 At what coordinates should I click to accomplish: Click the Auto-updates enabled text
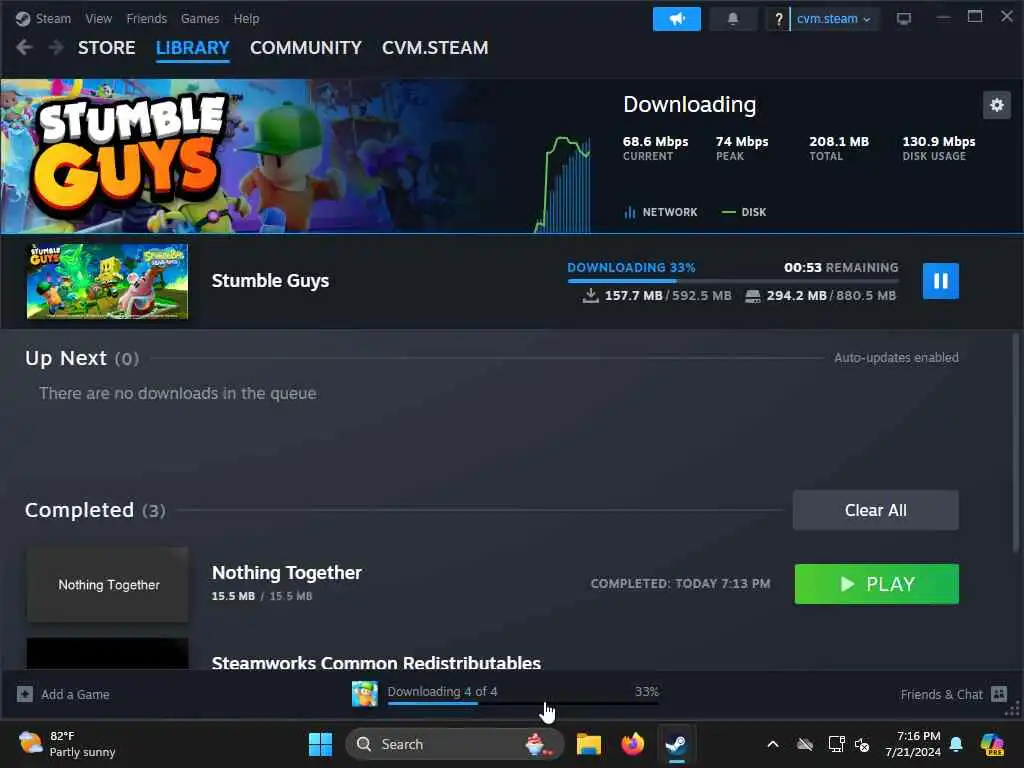896,358
